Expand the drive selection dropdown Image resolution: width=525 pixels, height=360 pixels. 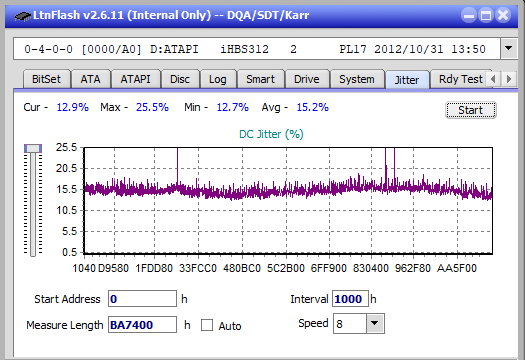[509, 49]
